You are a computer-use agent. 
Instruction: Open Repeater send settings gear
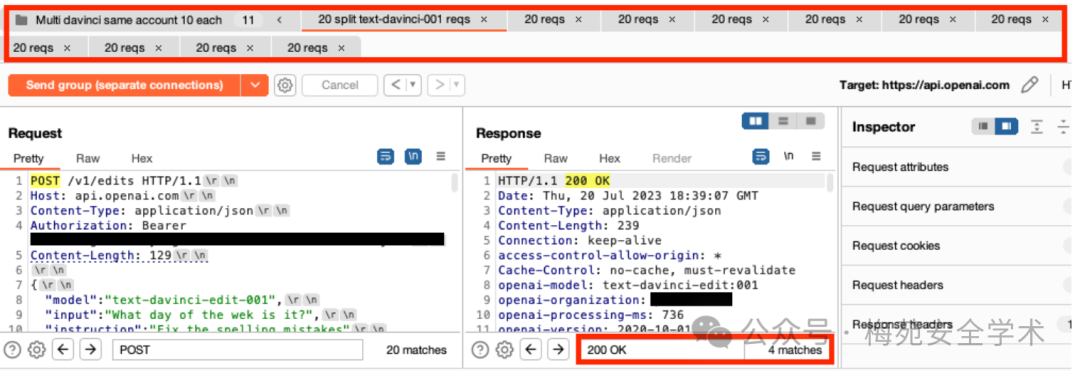click(285, 85)
